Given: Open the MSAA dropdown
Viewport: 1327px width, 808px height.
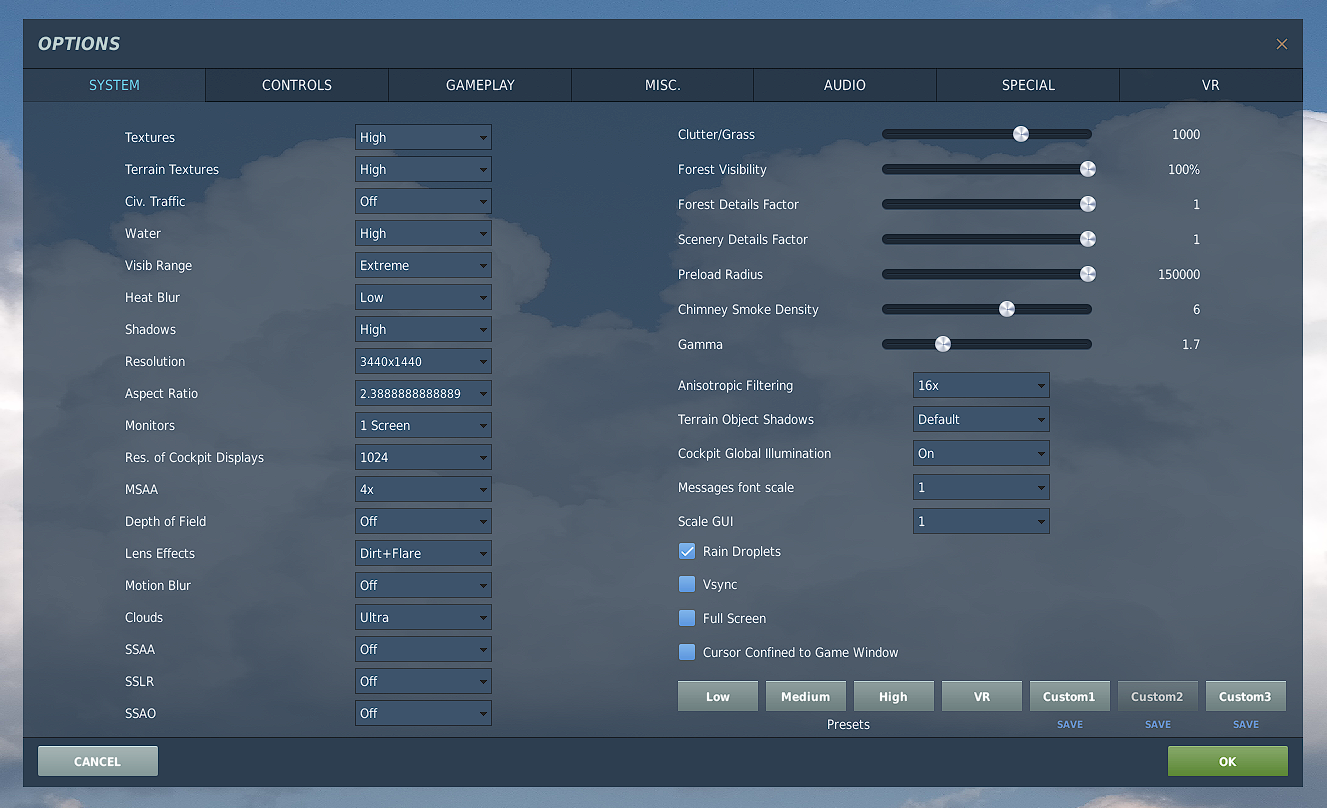Looking at the screenshot, I should click(423, 489).
